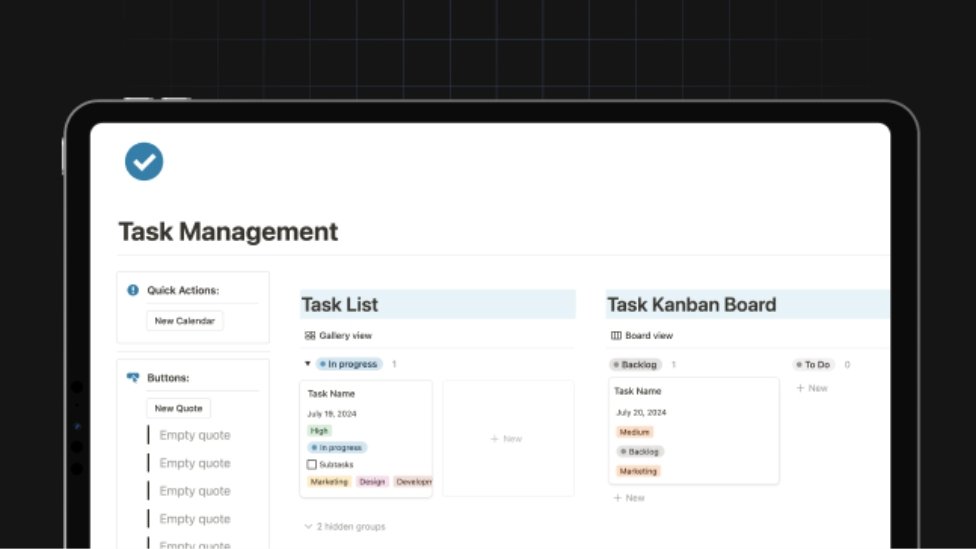Expand the 2 hidden groups row
The height and width of the screenshot is (549, 976).
345,527
